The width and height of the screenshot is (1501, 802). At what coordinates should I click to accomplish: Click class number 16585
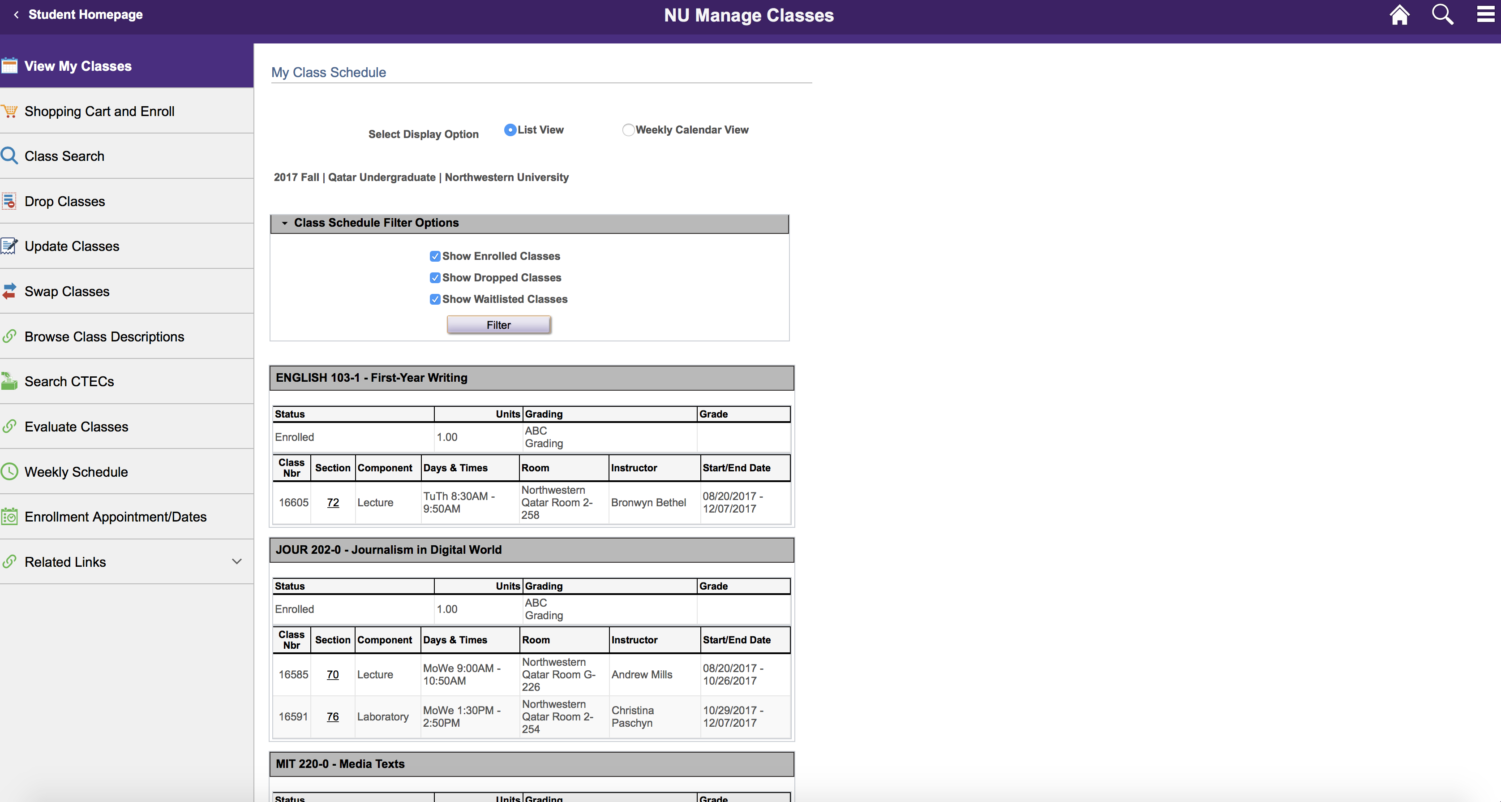pos(294,675)
